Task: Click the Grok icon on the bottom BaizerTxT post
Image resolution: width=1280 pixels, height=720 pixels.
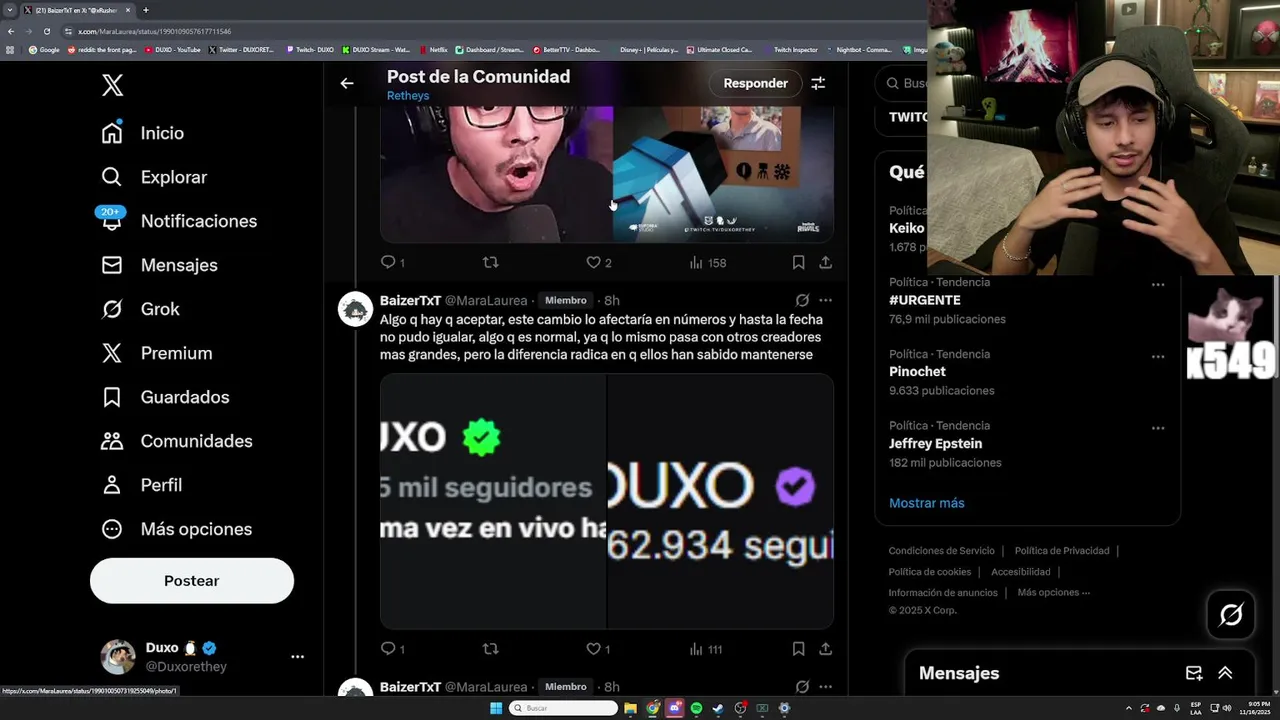Action: coord(802,687)
